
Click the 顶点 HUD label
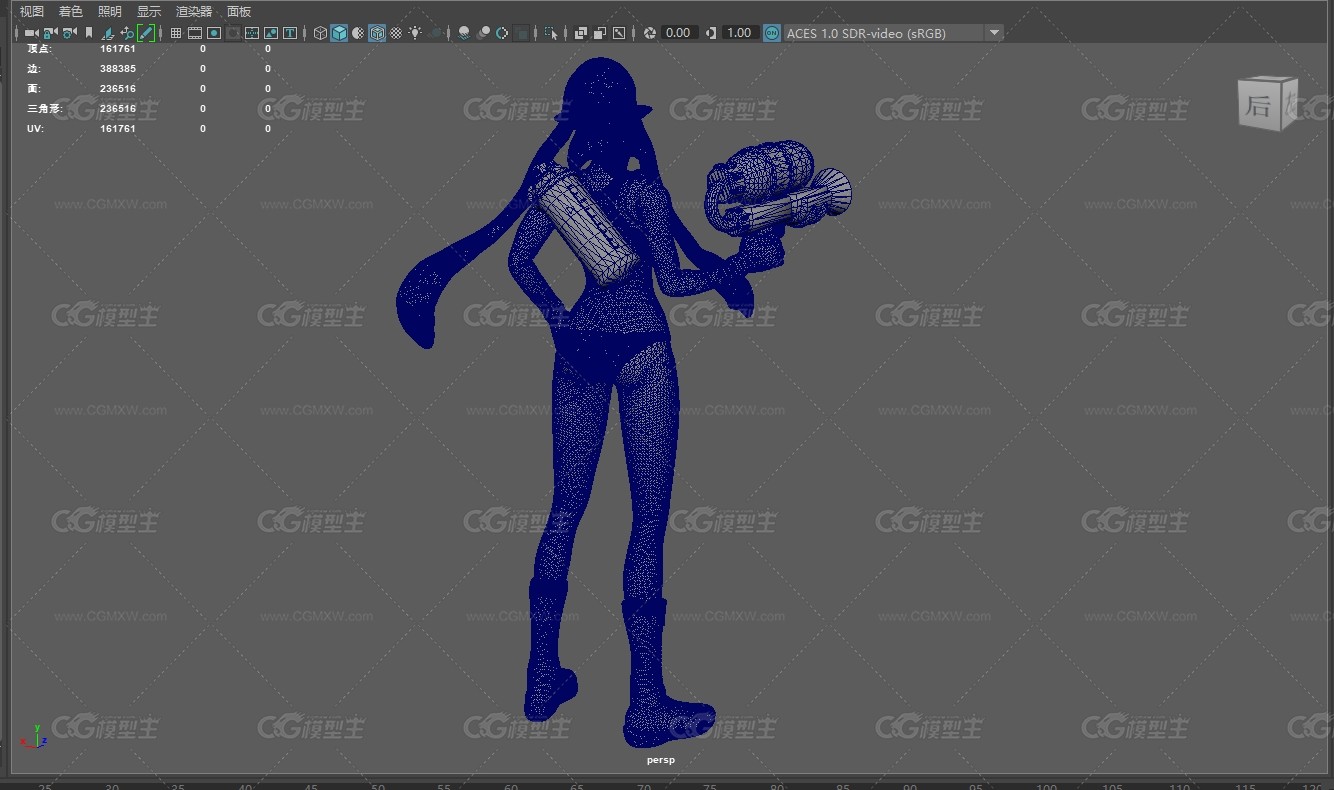(x=37, y=48)
